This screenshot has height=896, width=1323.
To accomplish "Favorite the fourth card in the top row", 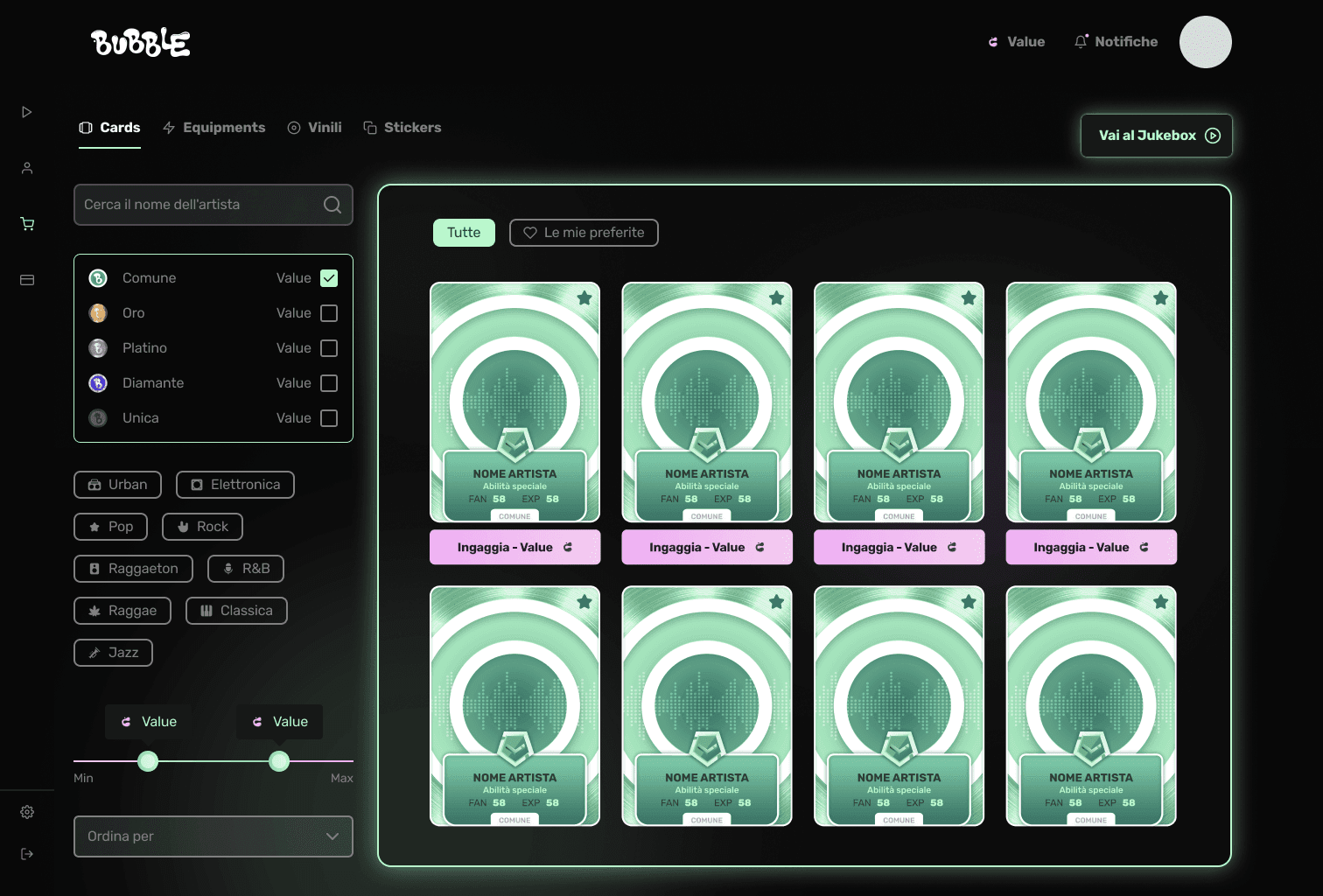I will [x=1161, y=298].
